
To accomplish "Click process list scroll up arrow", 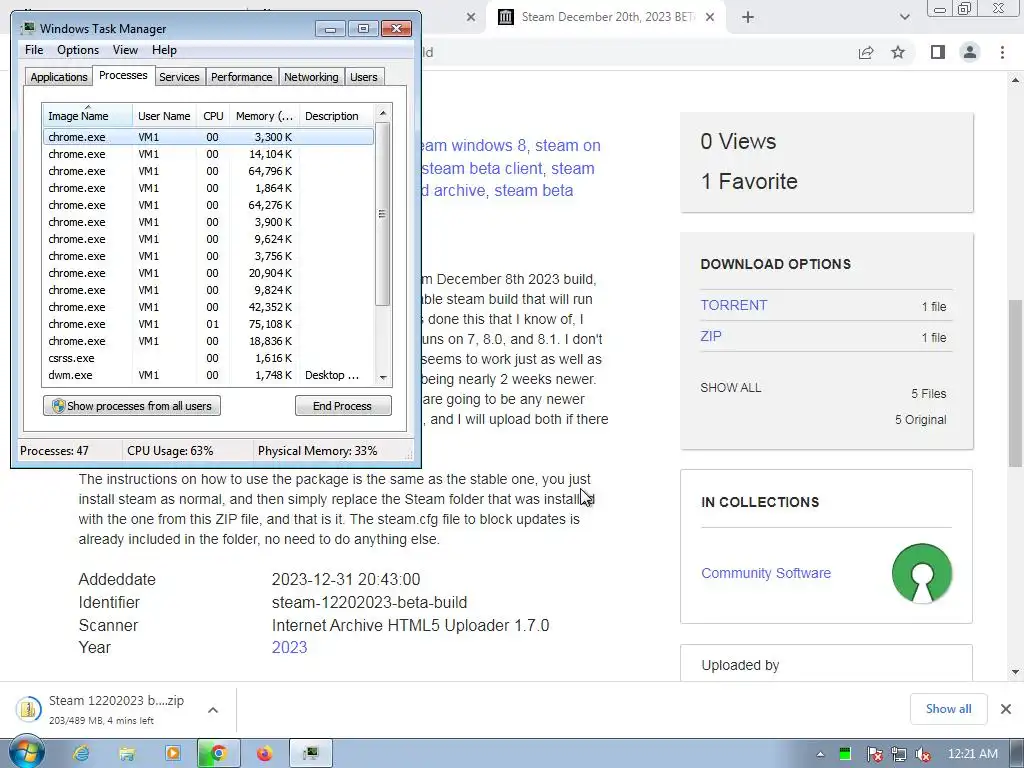I will click(x=383, y=113).
